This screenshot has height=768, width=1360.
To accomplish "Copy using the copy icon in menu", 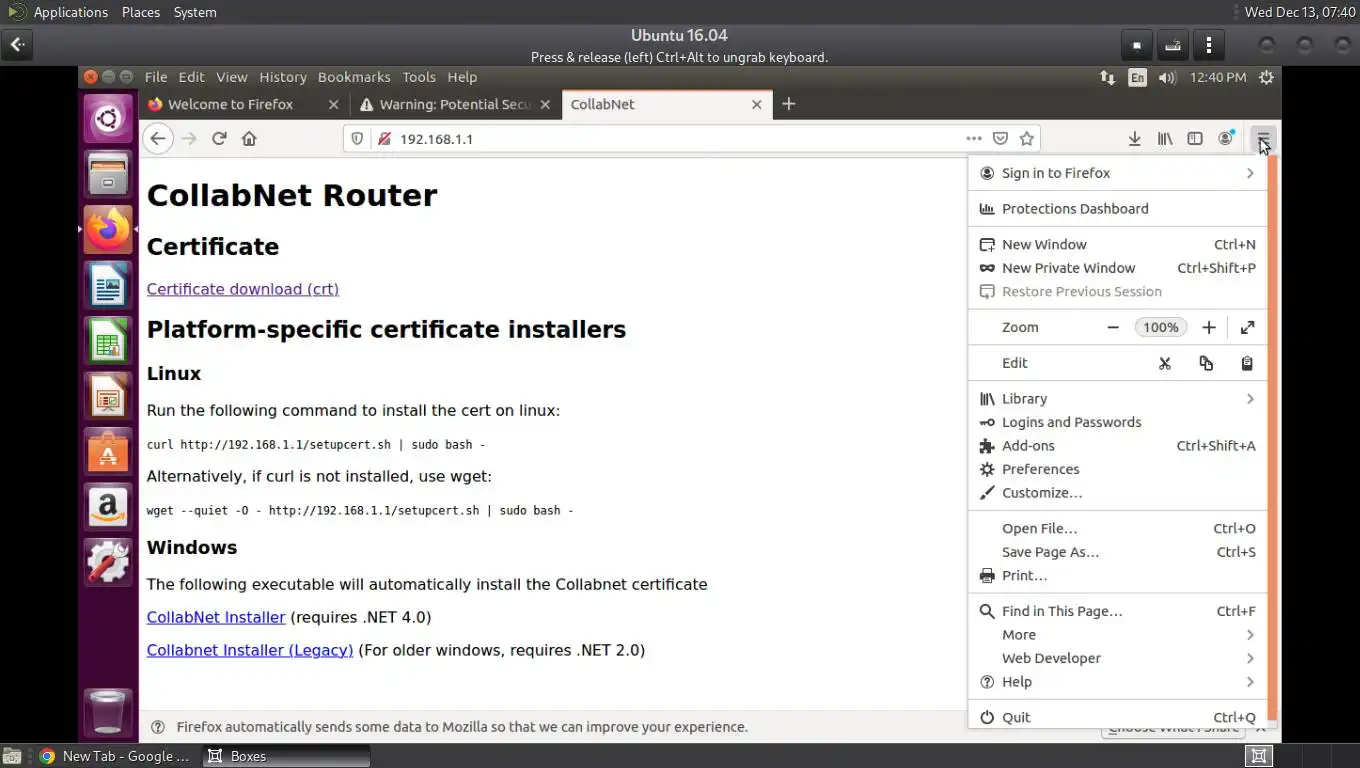I will pyautogui.click(x=1206, y=363).
